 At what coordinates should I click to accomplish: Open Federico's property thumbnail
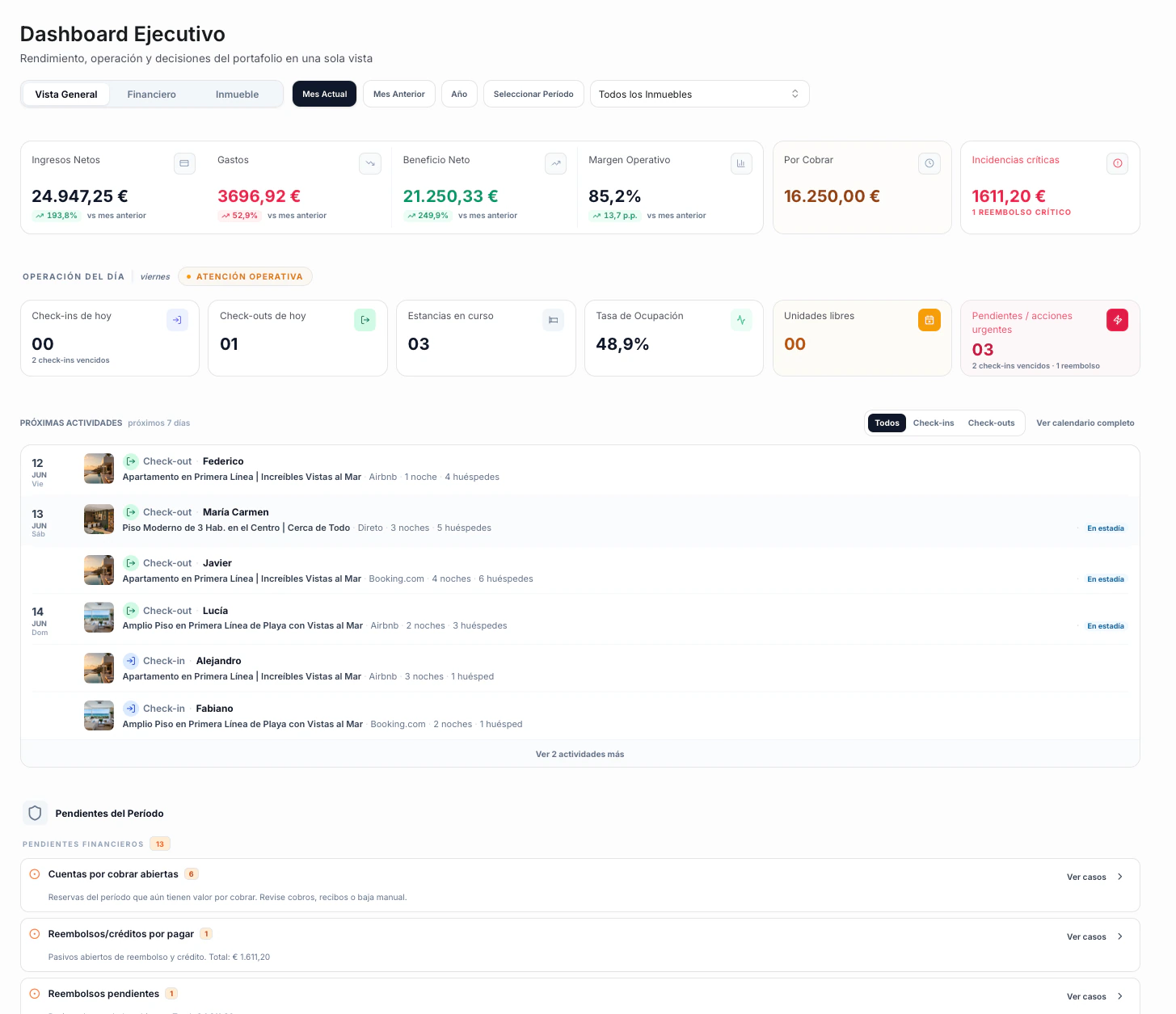tap(99, 469)
